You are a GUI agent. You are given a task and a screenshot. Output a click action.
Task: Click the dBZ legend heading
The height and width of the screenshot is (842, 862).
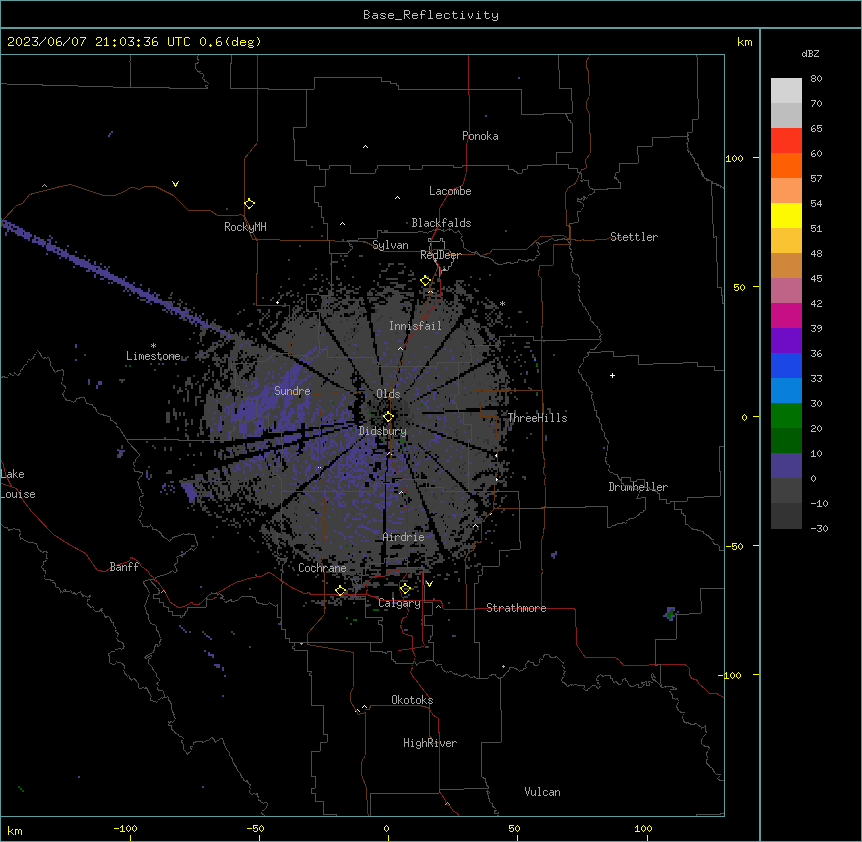coord(810,53)
